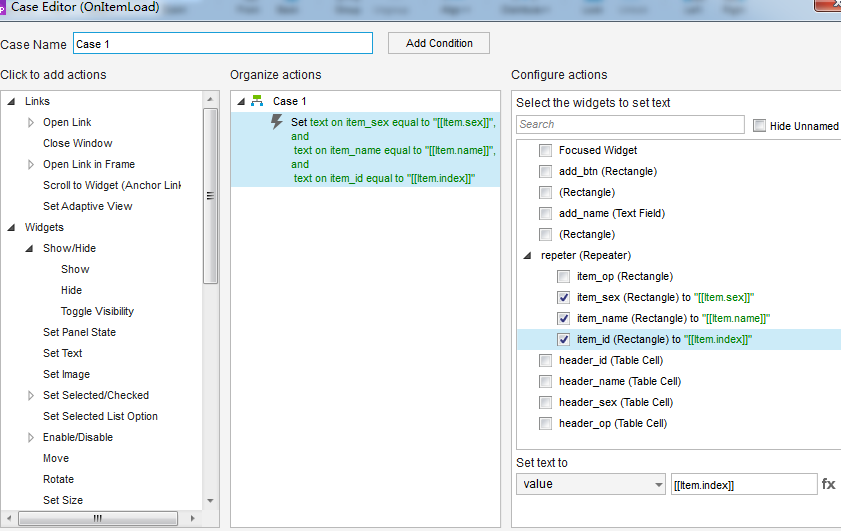Check the item_op (Rectangle) checkbox
This screenshot has height=531, width=841.
pos(564,276)
